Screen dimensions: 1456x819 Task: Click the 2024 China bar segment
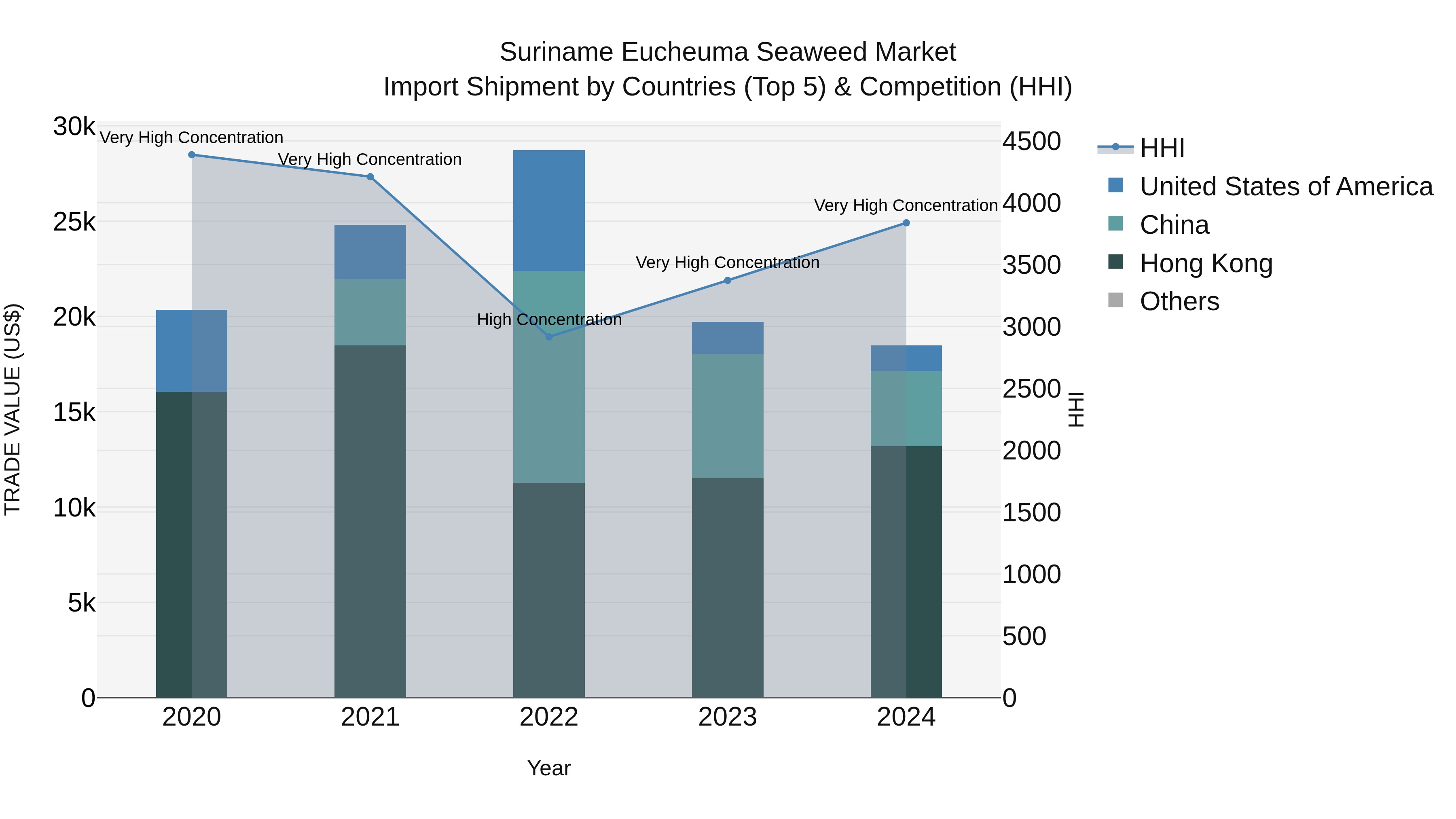coord(906,409)
